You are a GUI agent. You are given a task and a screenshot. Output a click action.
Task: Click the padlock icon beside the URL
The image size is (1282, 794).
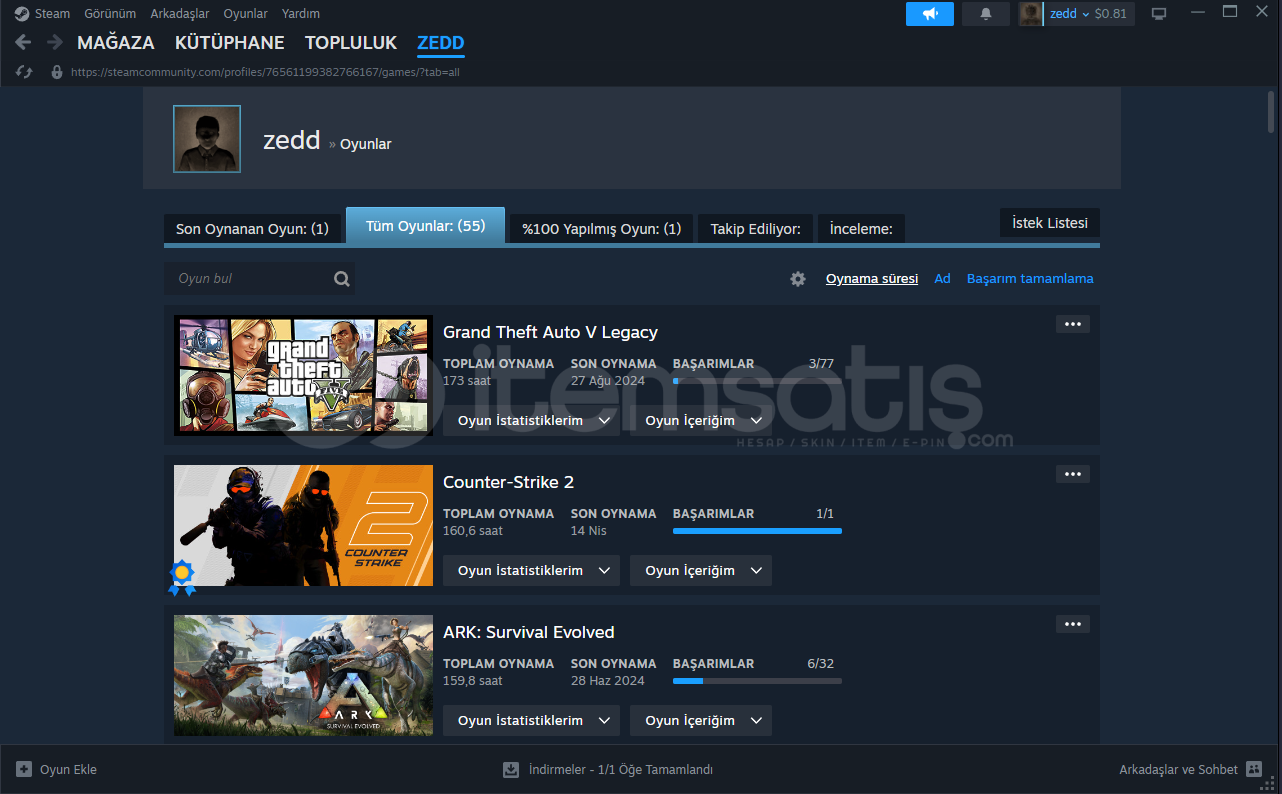pyautogui.click(x=56, y=72)
